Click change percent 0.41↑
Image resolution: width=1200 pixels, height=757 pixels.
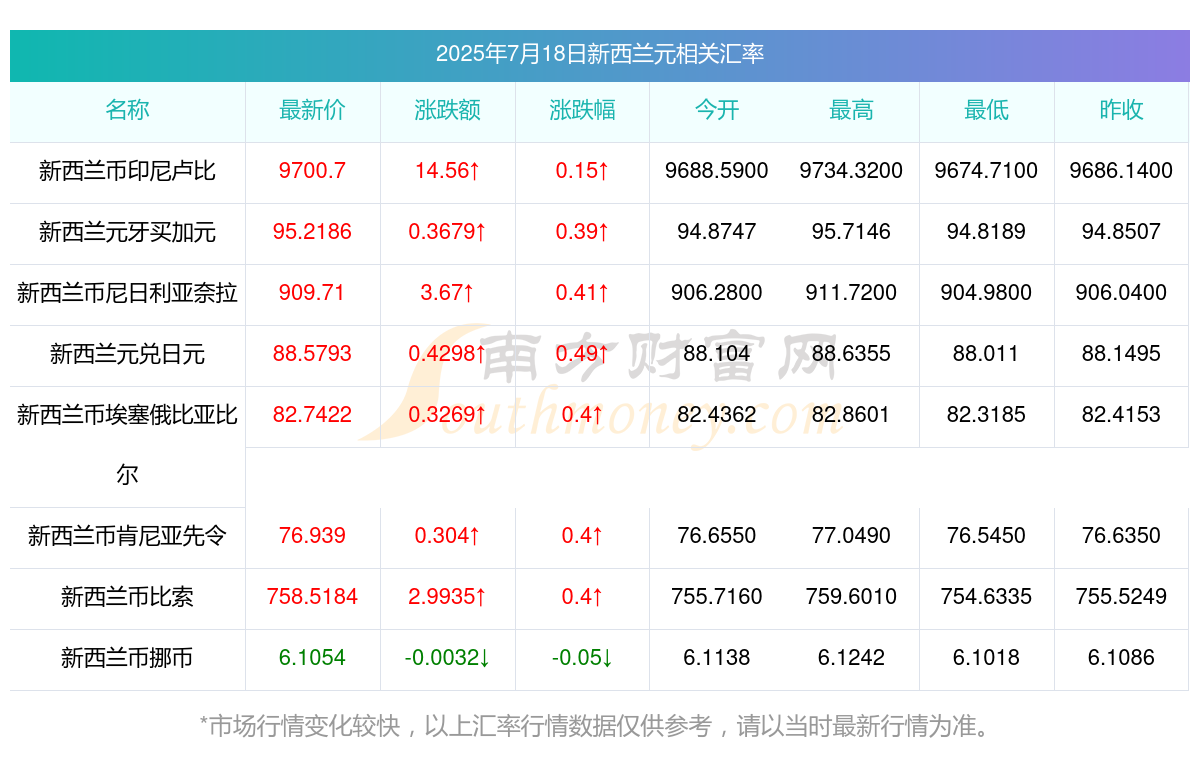[x=582, y=293]
